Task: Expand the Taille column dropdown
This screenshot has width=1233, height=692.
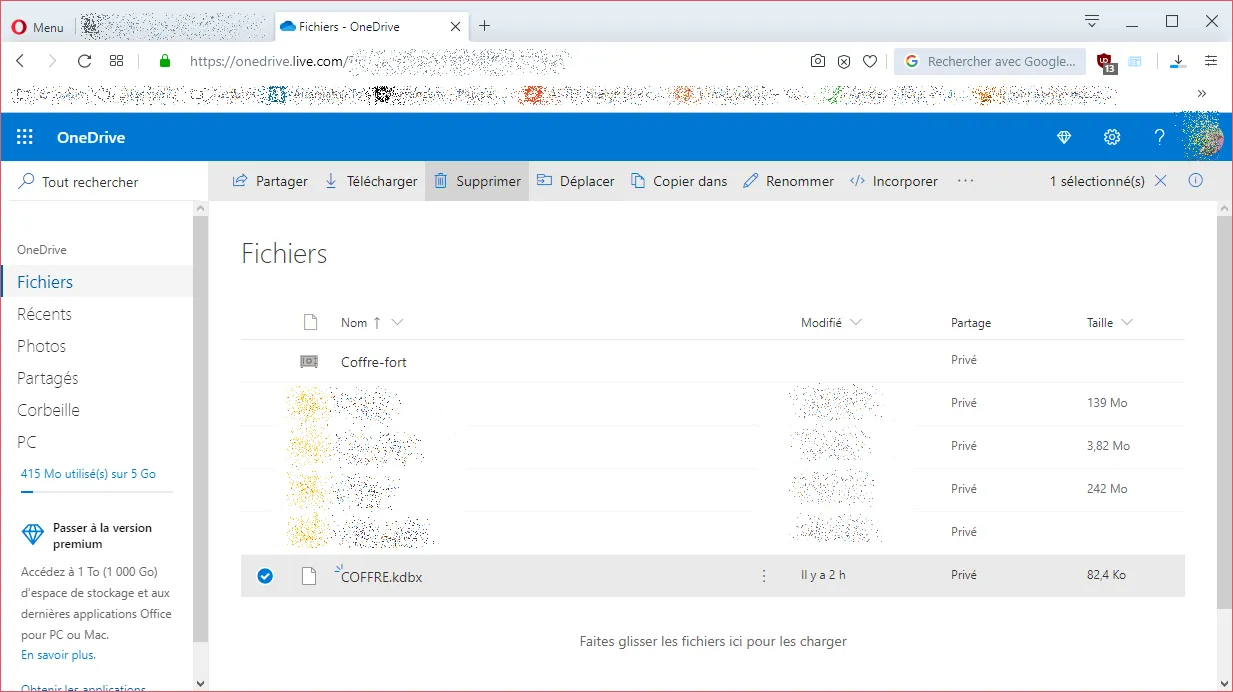Action: click(1127, 322)
